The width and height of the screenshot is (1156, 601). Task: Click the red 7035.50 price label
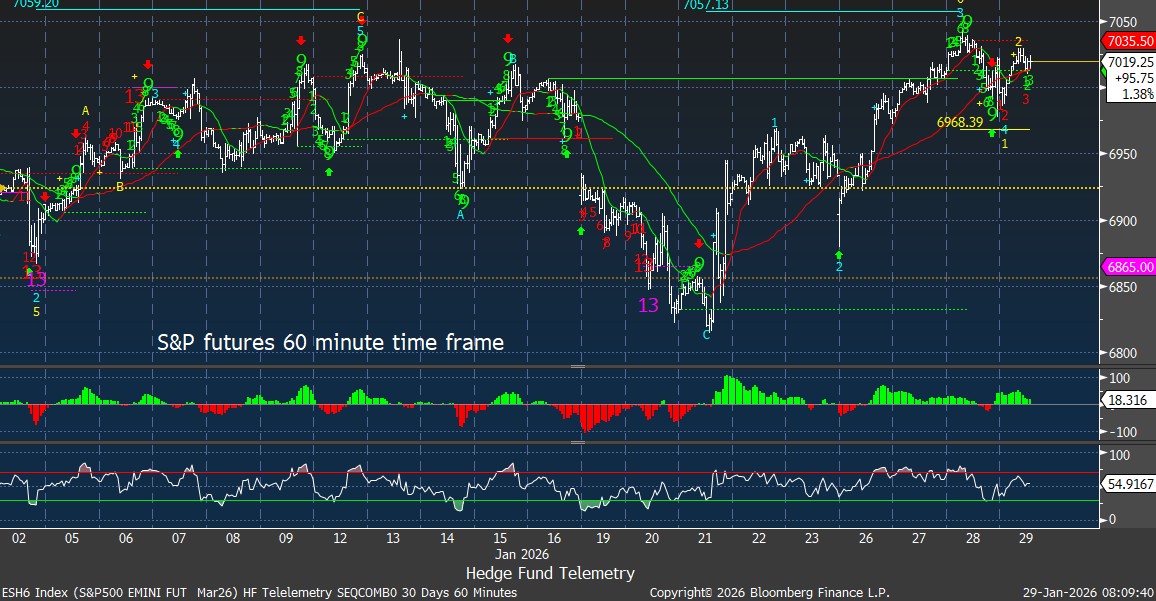(x=1127, y=41)
